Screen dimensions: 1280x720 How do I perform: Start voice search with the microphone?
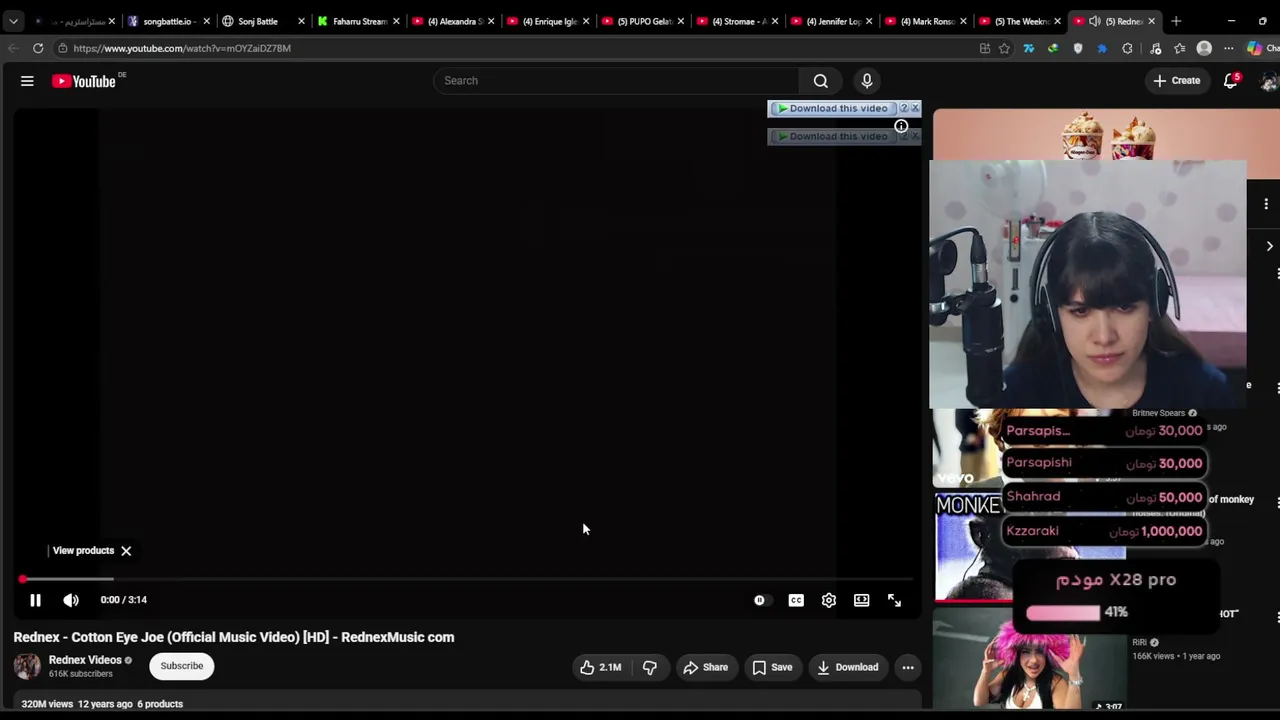point(867,81)
